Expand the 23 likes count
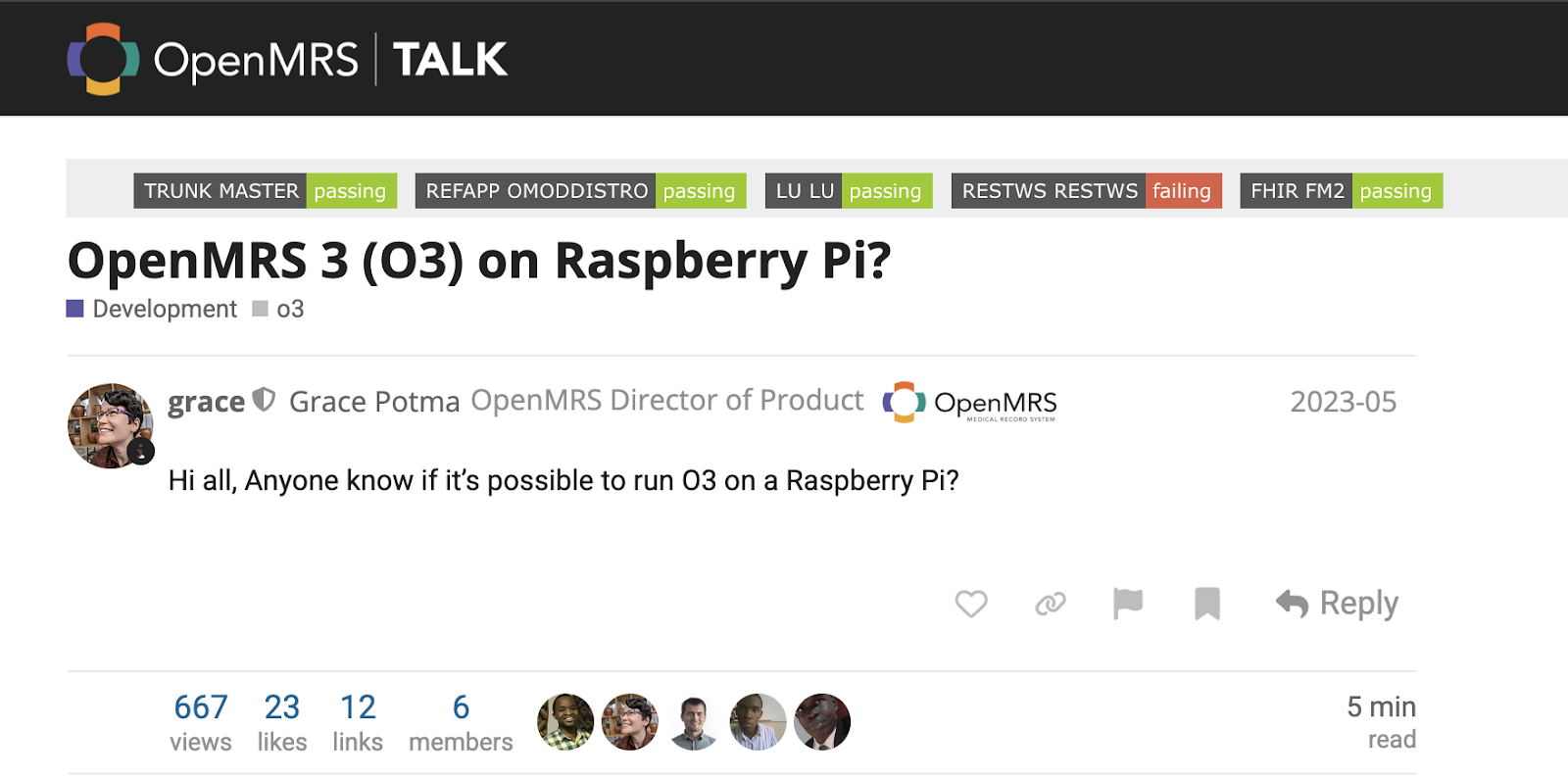This screenshot has width=1568, height=779. (282, 721)
